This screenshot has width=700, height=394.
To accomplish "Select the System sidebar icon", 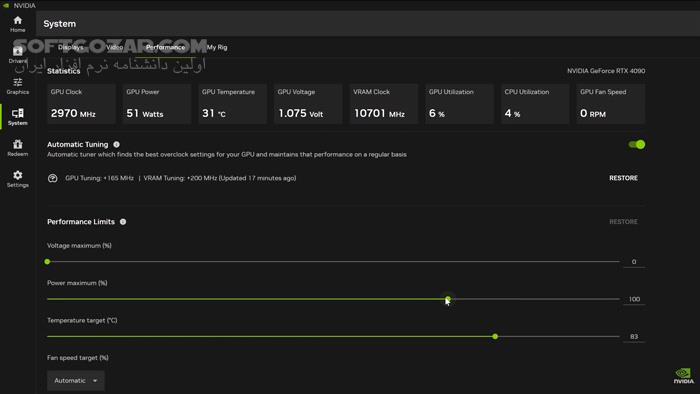I will (17, 117).
